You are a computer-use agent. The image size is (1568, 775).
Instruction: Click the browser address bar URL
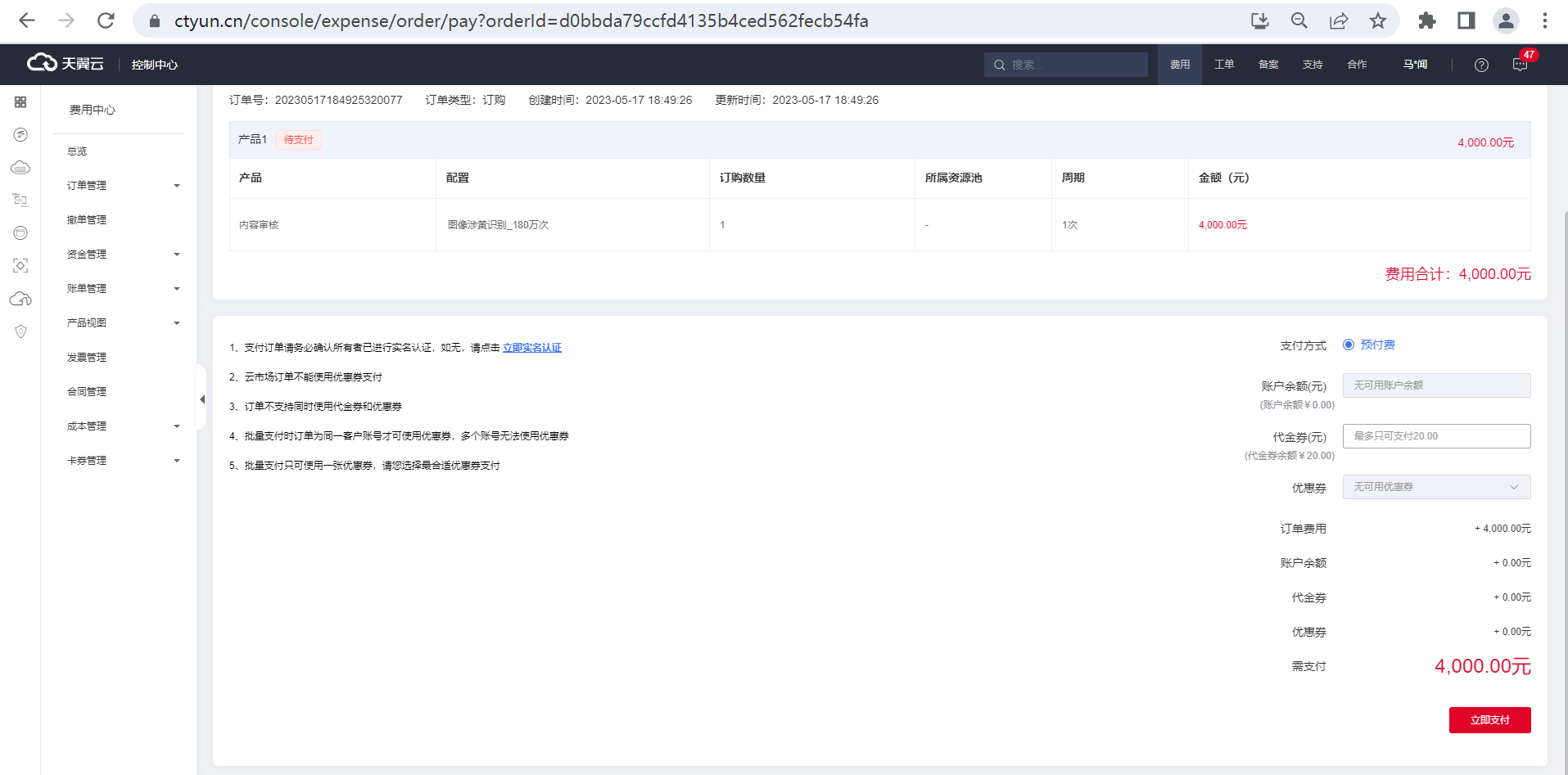point(521,20)
